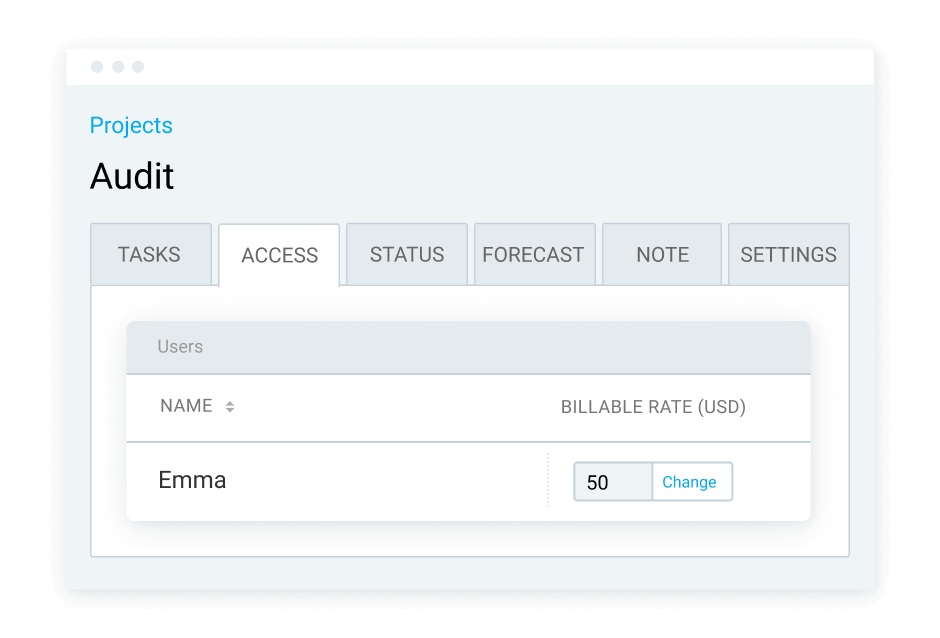Click the rightmost window control dot

tap(139, 67)
